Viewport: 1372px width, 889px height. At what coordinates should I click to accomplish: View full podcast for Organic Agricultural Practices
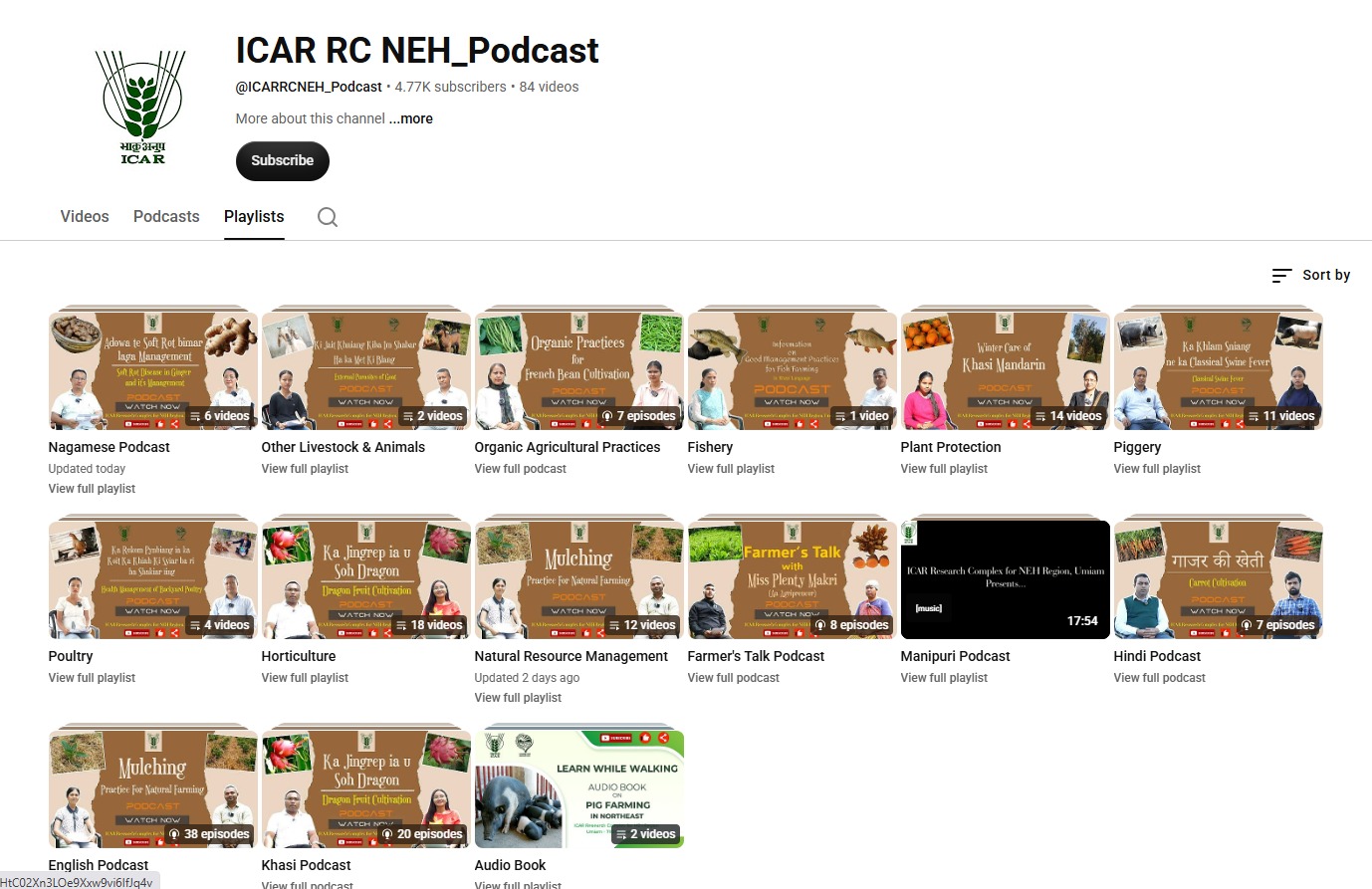(521, 469)
